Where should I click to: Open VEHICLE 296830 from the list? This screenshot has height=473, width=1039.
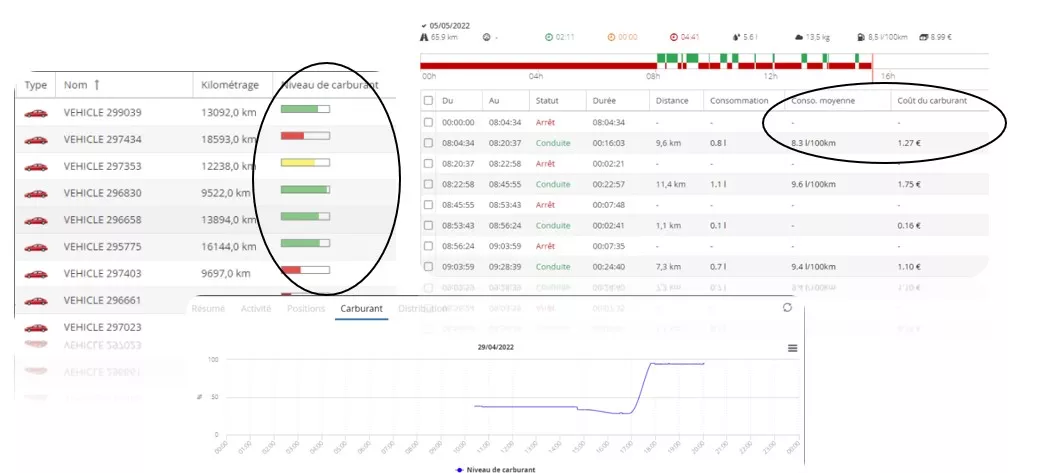click(102, 191)
